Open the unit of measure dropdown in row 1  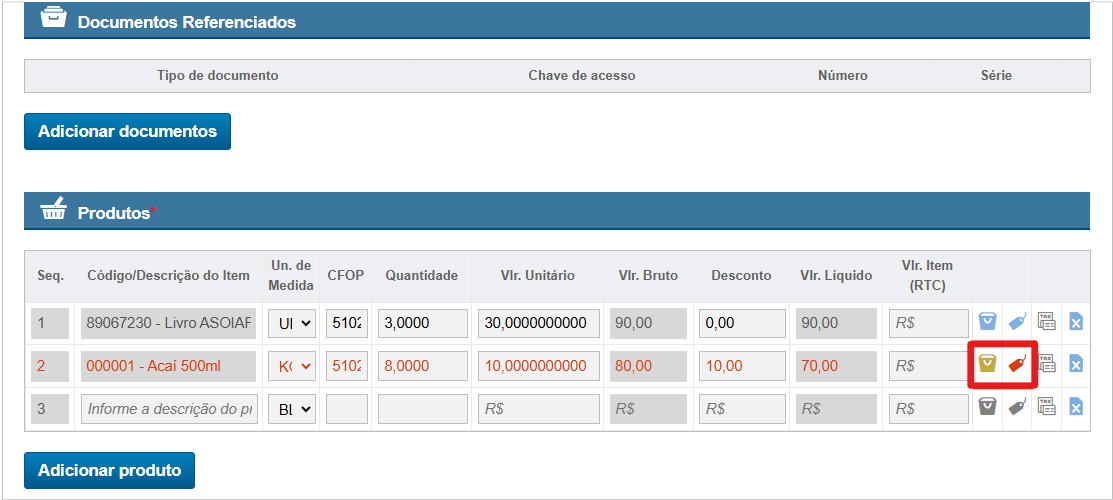[x=291, y=324]
